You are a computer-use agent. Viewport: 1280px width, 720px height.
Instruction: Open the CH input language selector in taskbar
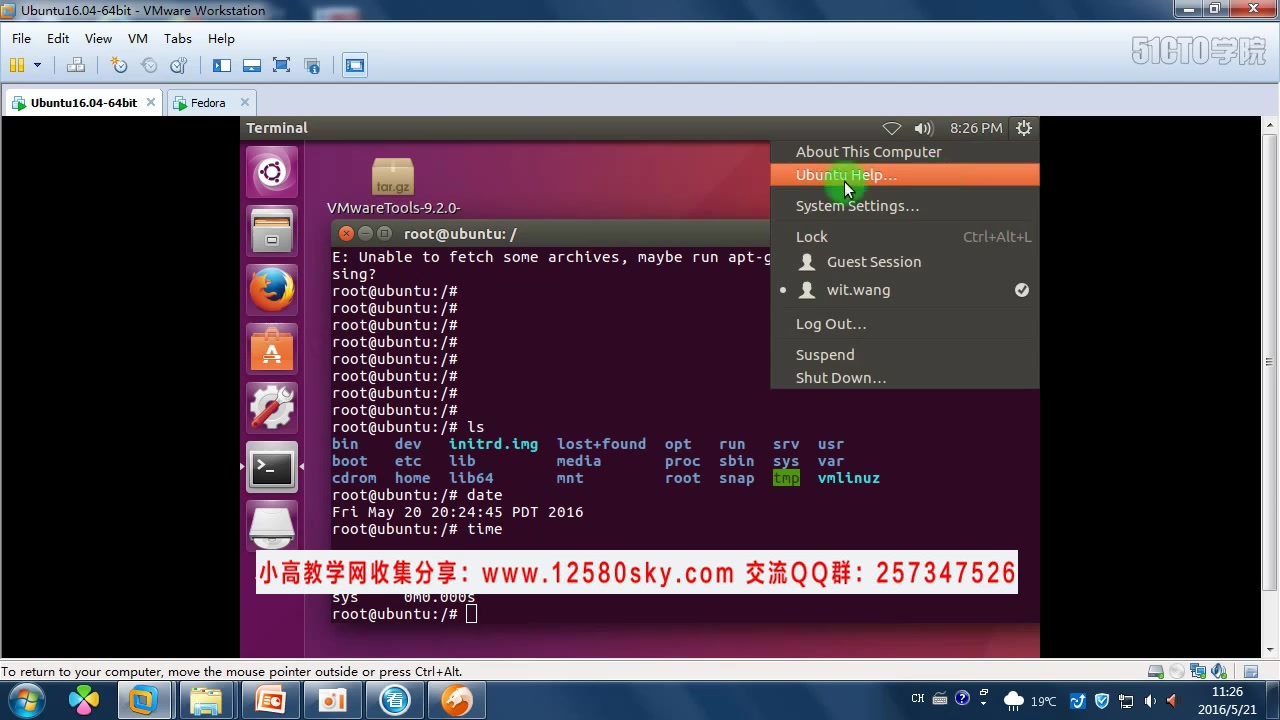point(917,698)
